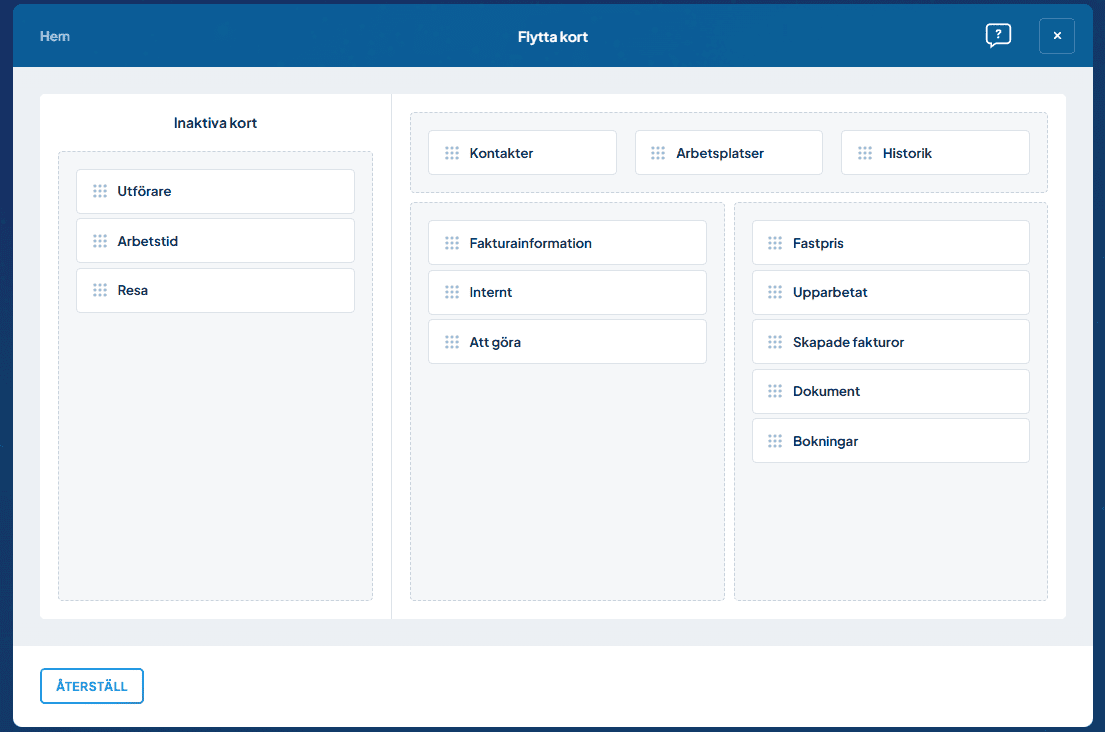
Task: Select the Internt card
Action: (x=567, y=292)
